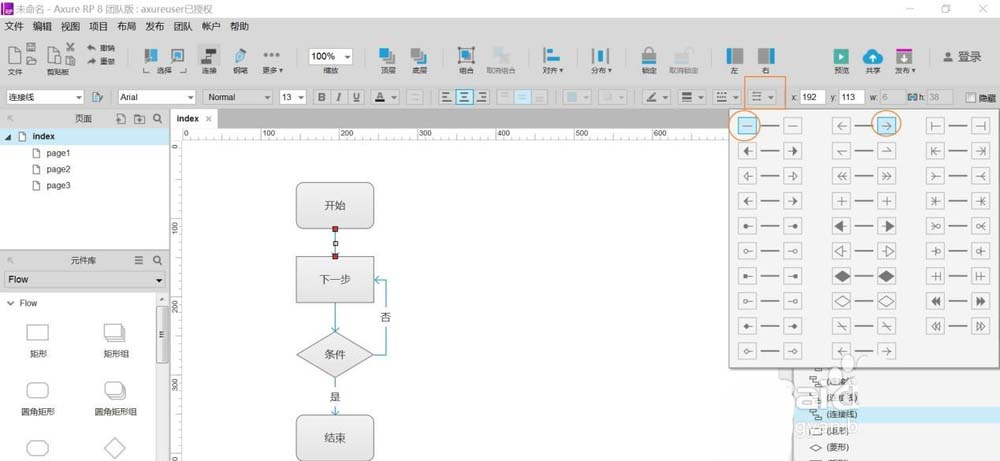The width and height of the screenshot is (1000, 461).
Task: Switch to the index canvas tab
Action: pos(188,119)
